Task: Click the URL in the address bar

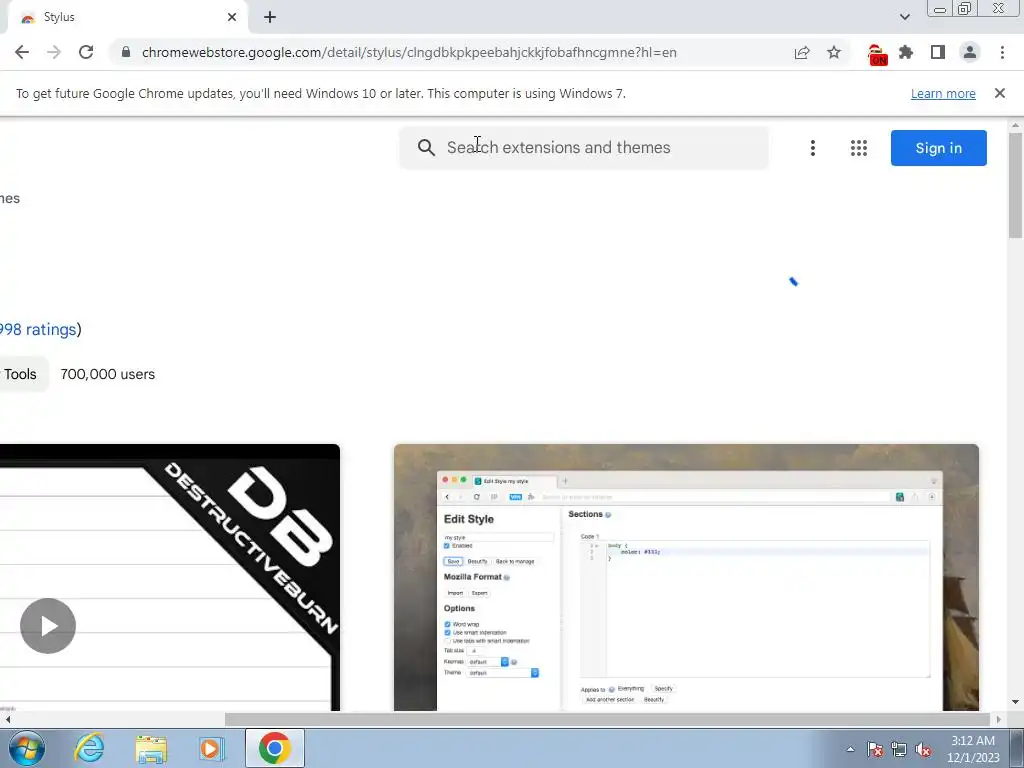Action: (409, 52)
